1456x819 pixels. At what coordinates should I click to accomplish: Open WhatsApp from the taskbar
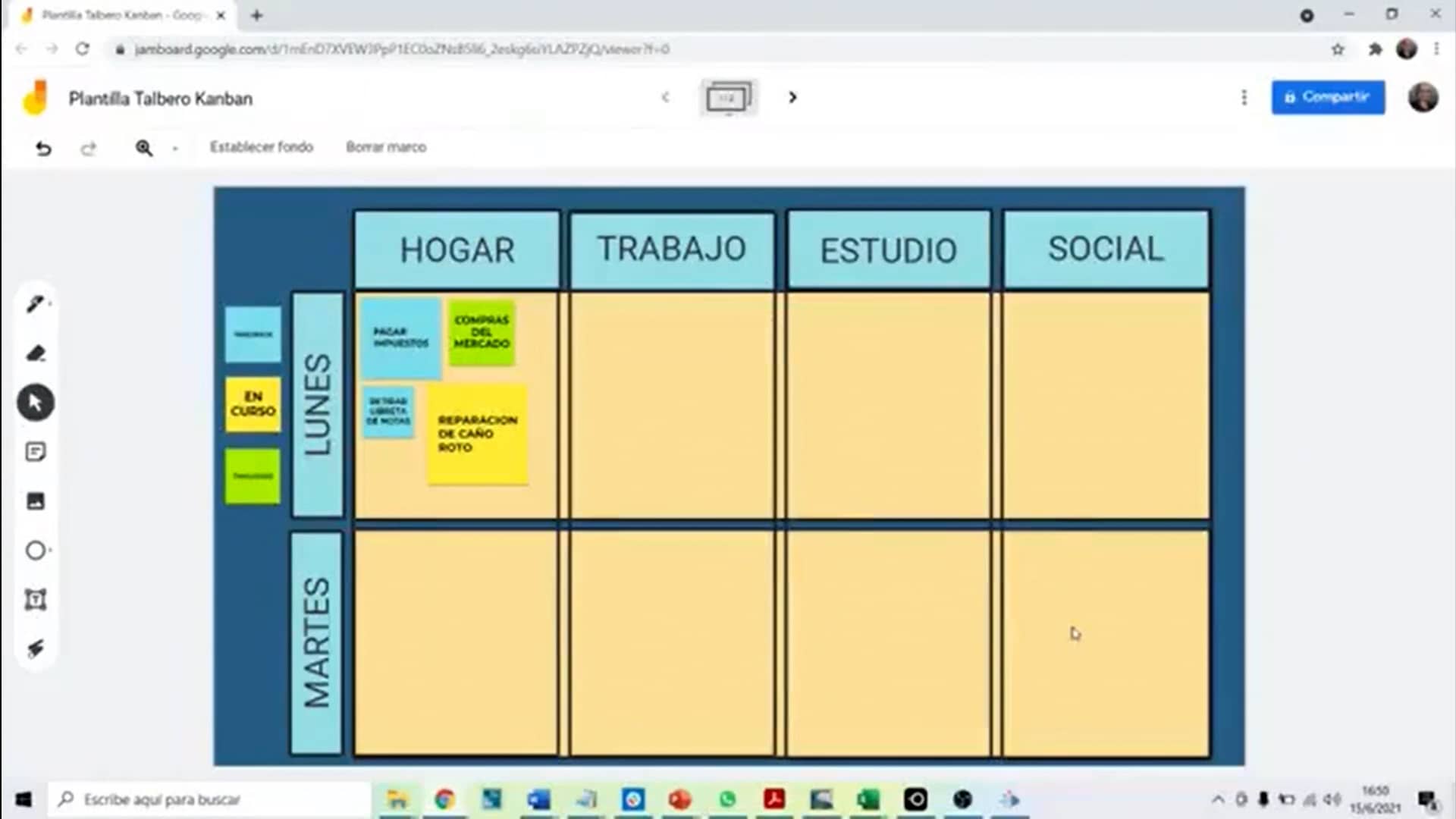727,799
